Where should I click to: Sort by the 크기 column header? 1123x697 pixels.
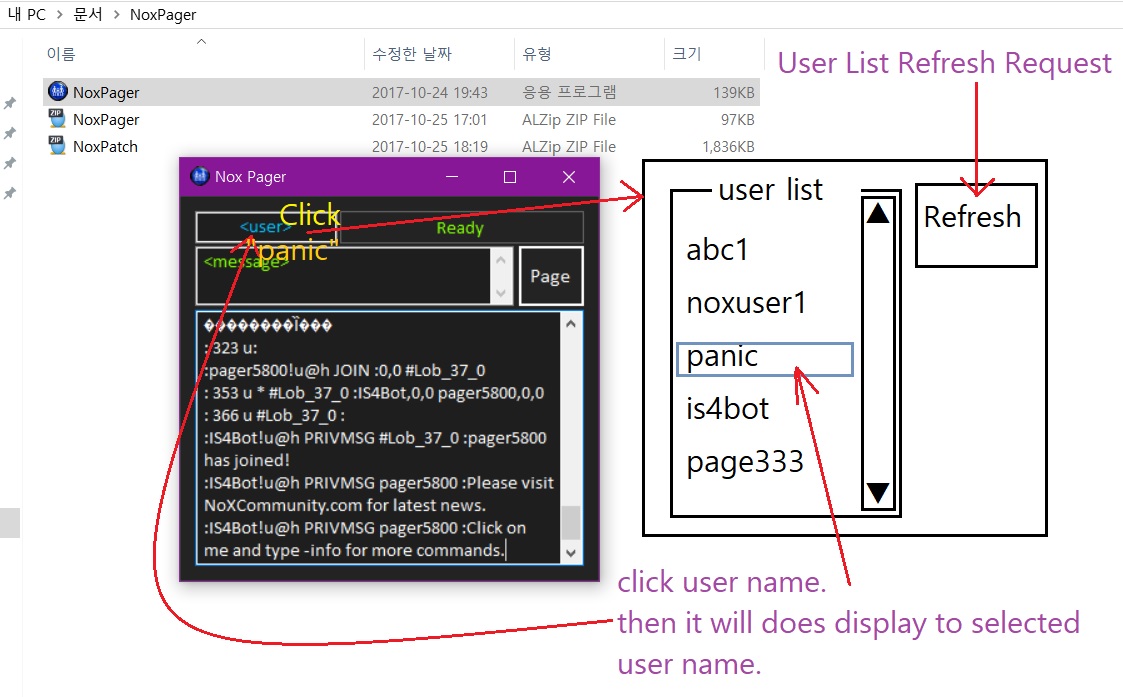coord(686,54)
